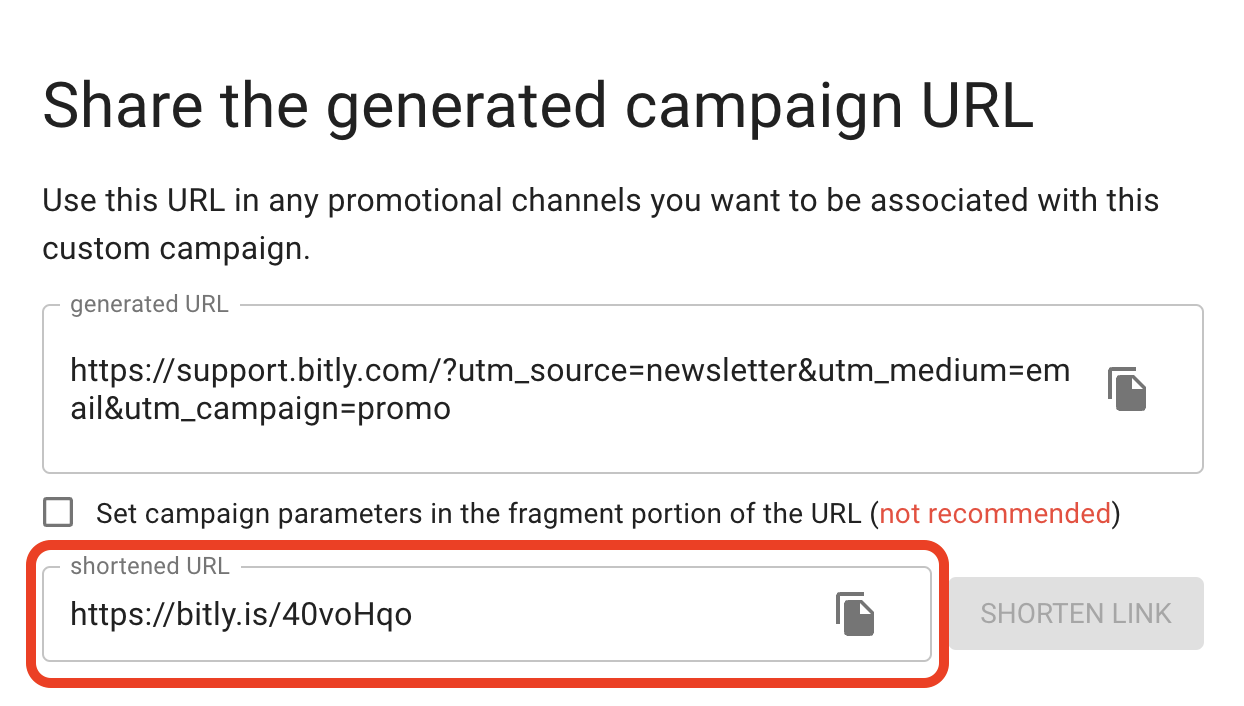The image size is (1244, 706).
Task: Click the red 'not recommended' text
Action: point(995,514)
